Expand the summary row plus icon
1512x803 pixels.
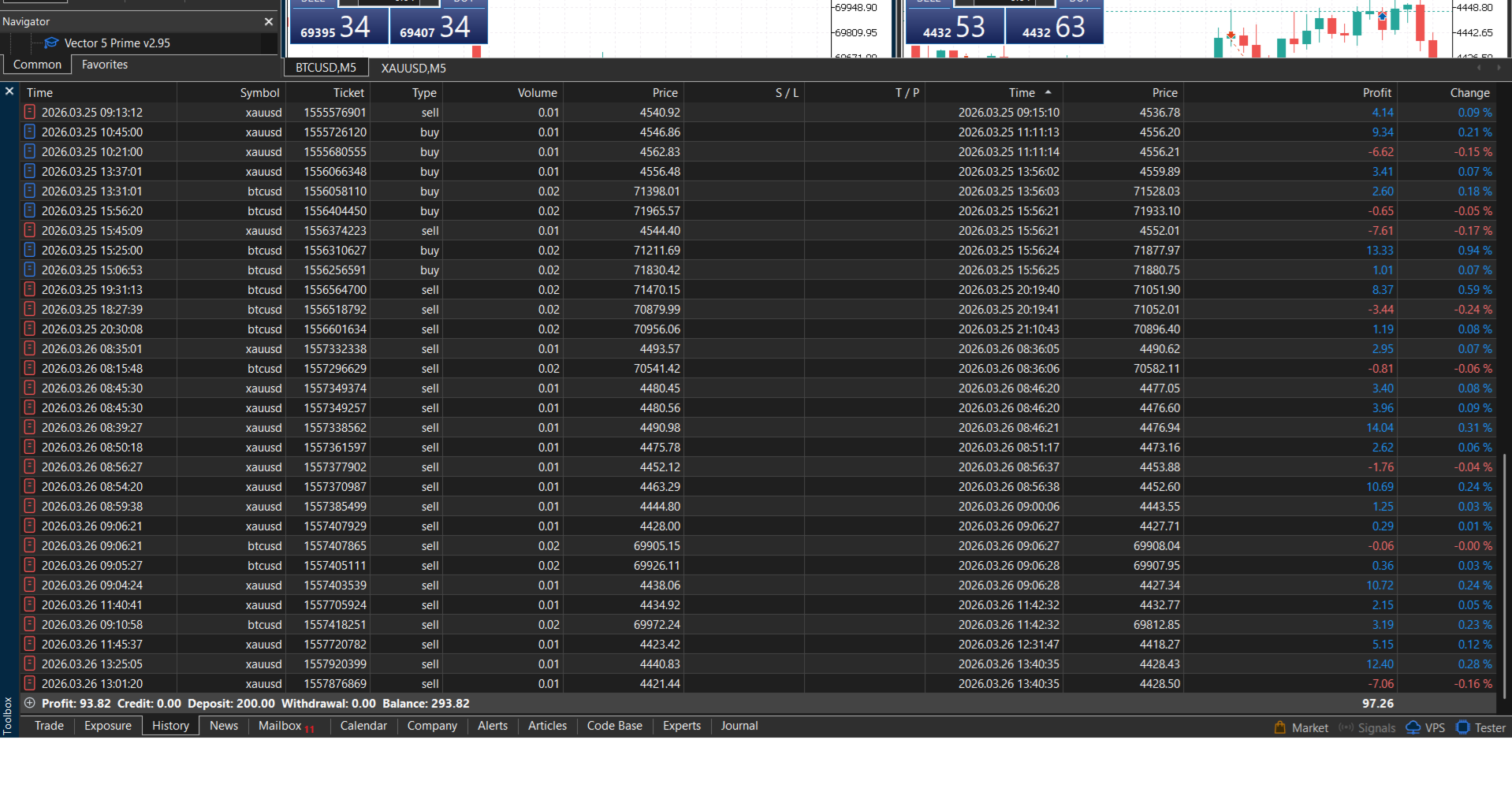pos(30,703)
